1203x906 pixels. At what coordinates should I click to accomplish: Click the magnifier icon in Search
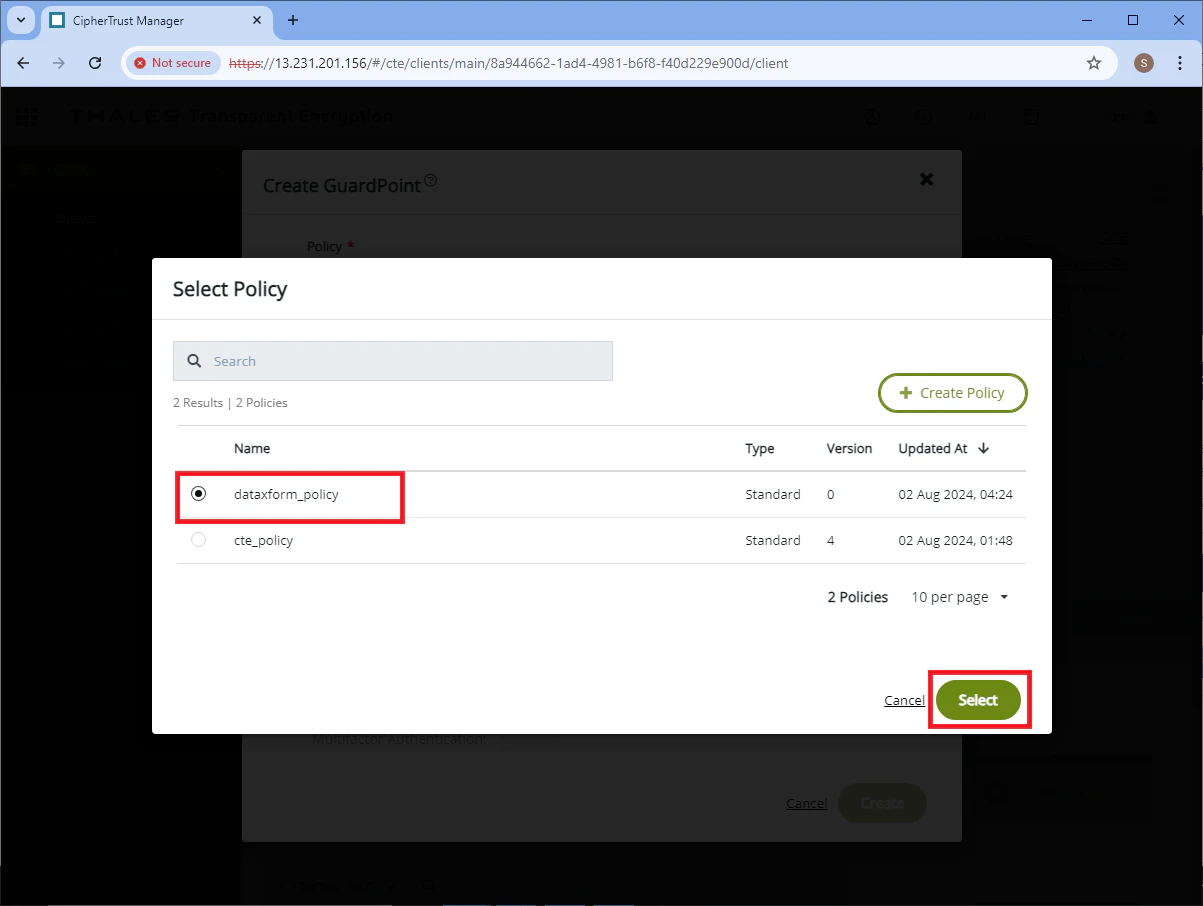click(195, 361)
